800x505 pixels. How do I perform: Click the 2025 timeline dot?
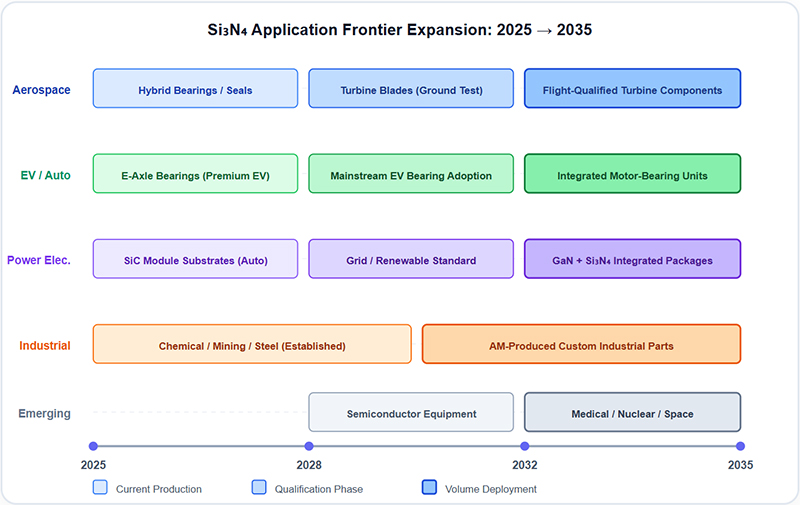click(93, 446)
